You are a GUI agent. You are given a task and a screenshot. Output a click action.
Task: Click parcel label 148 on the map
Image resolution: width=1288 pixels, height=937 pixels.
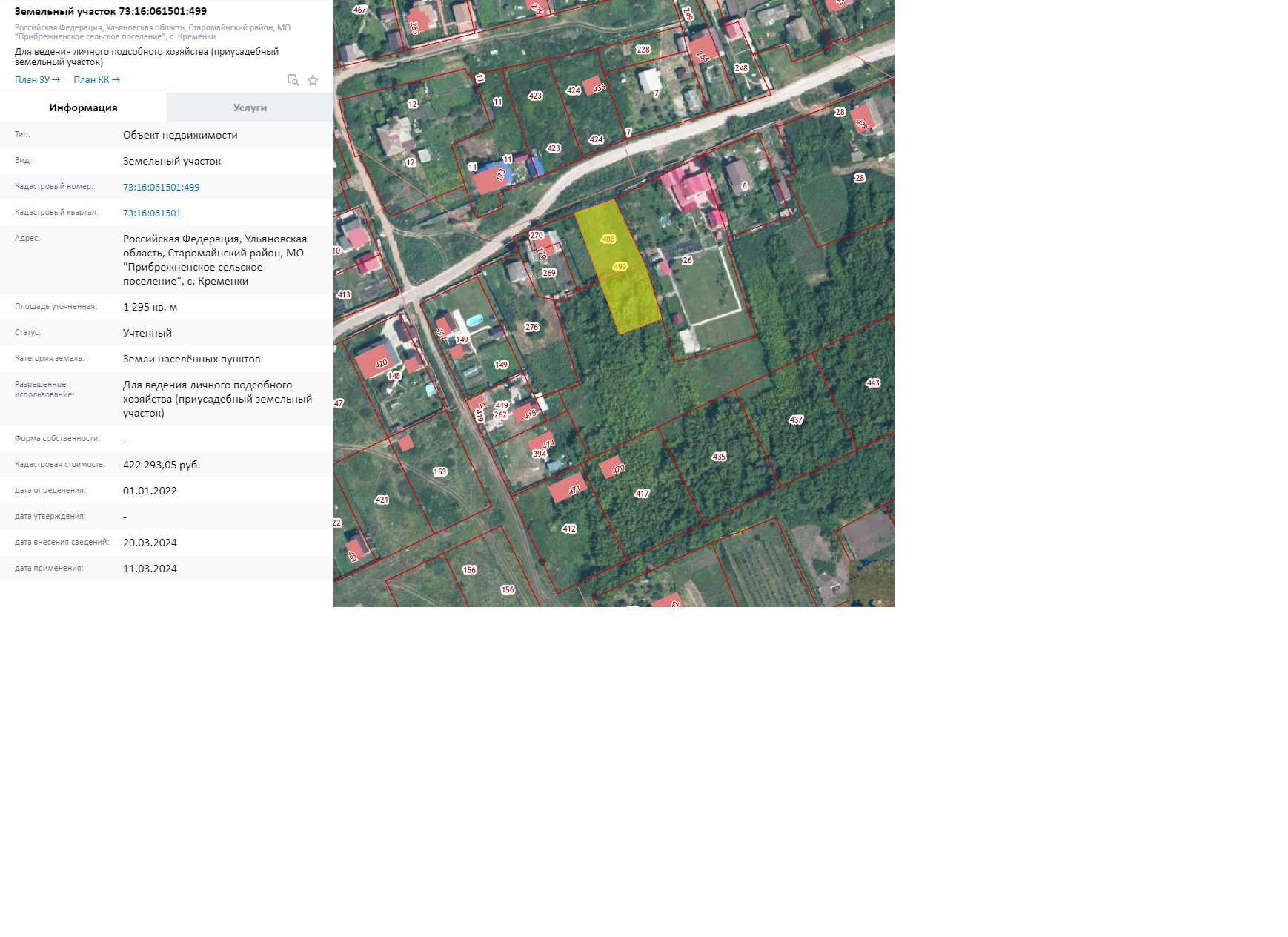[394, 376]
